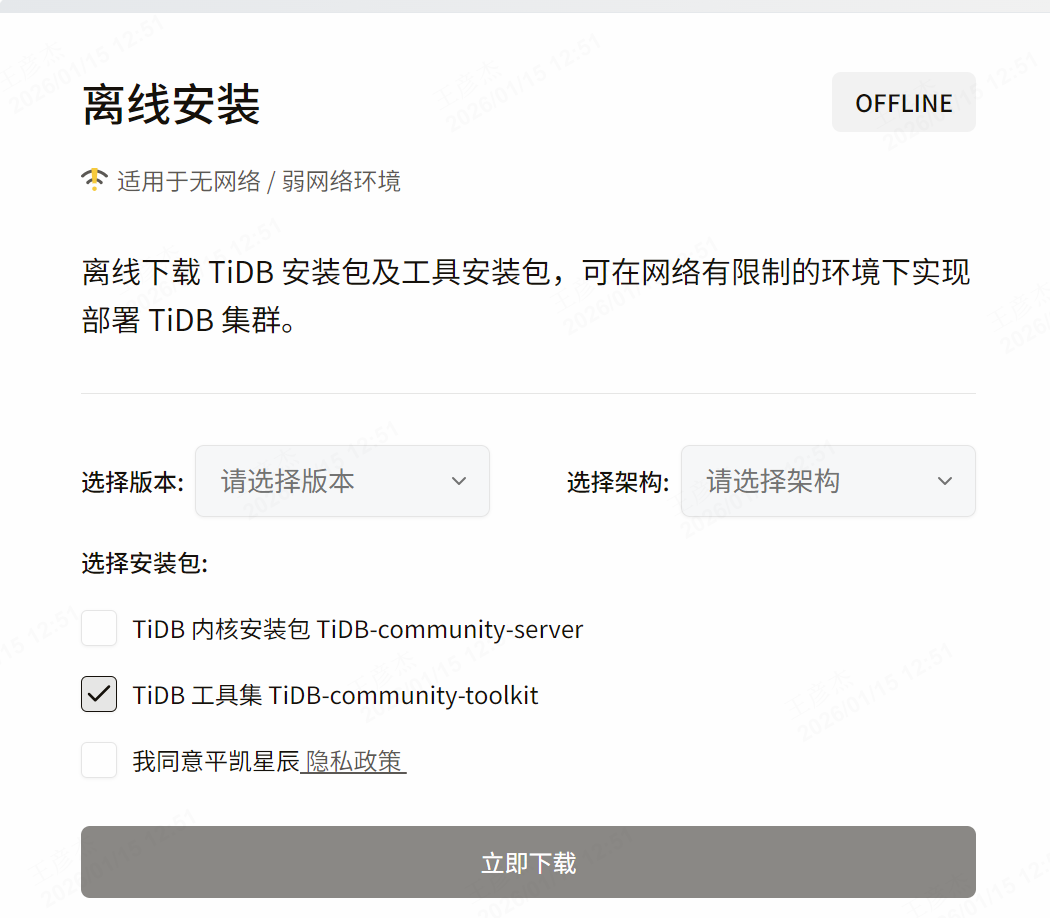Click the 选择安装包 label

(x=144, y=564)
